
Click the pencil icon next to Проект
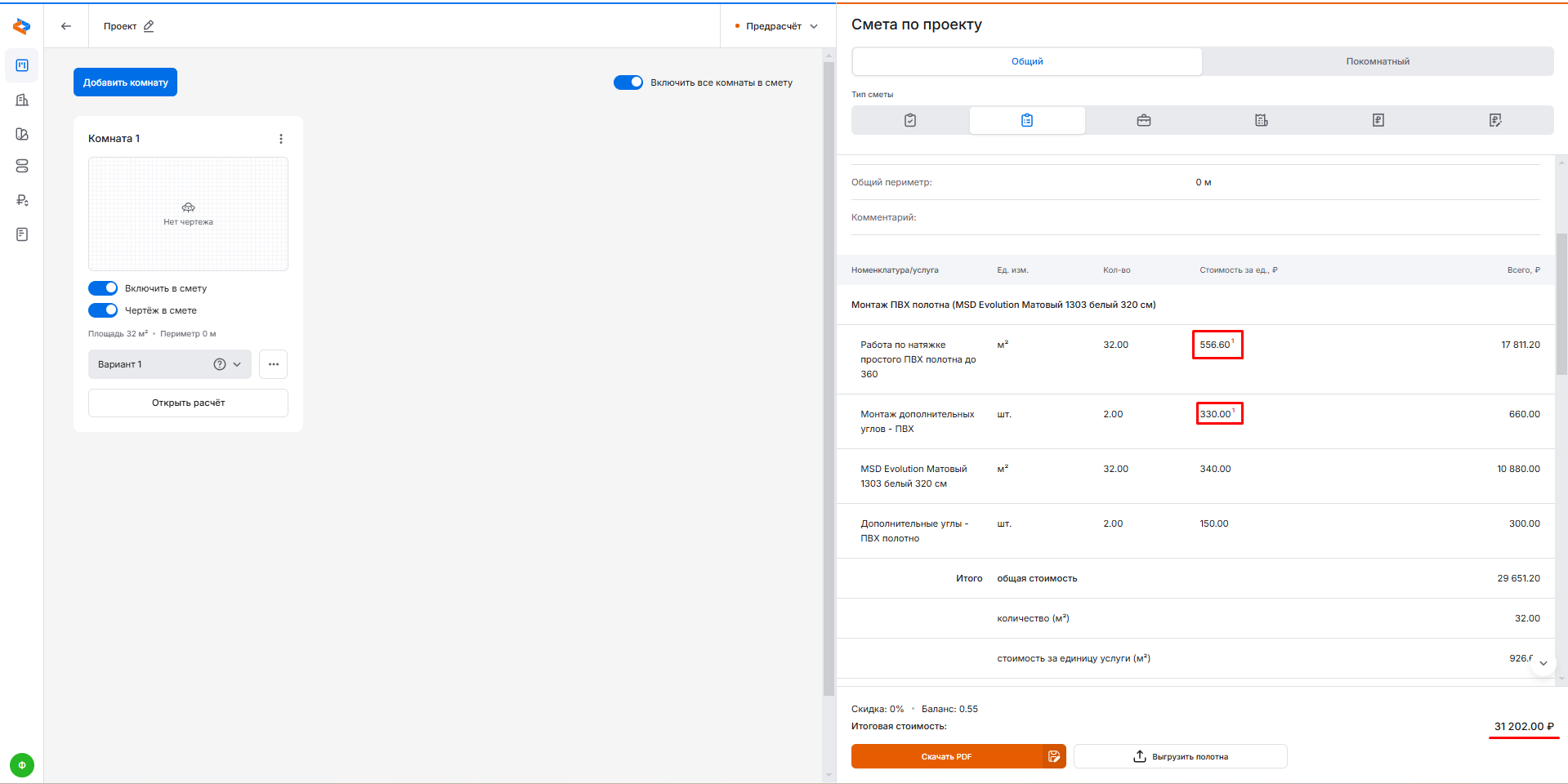[x=149, y=26]
